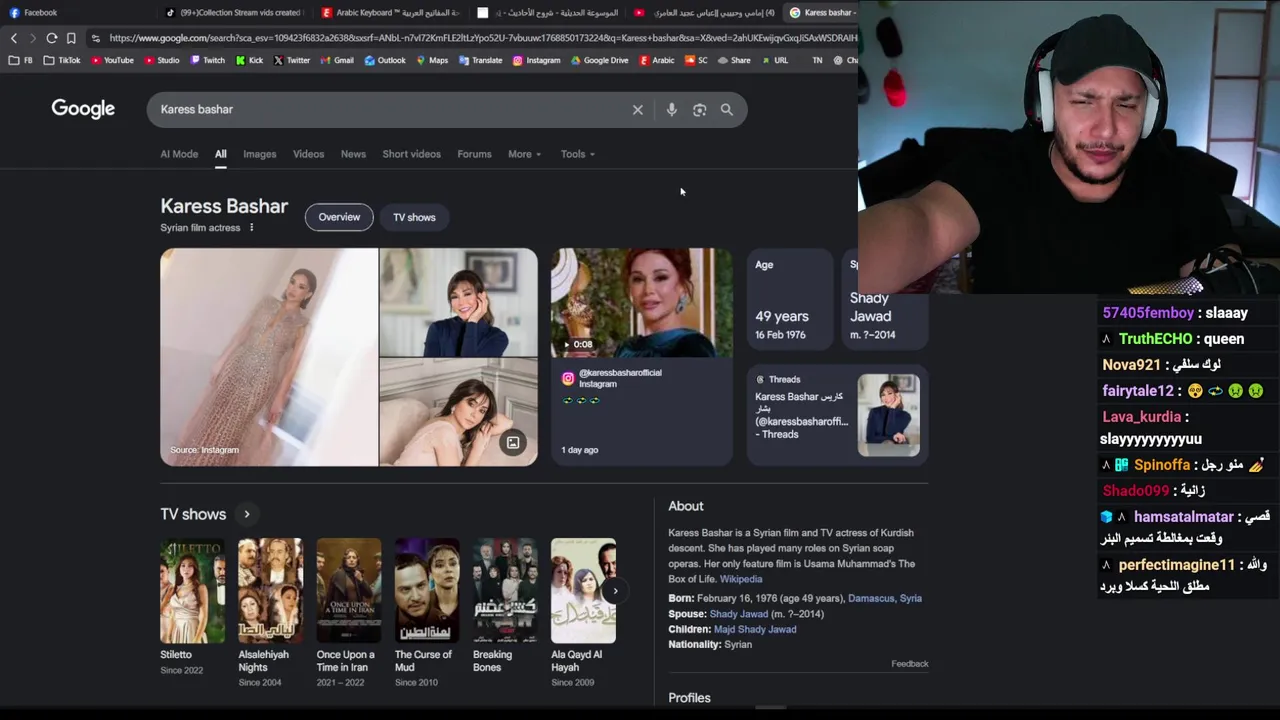Open the Twitter bookmark
Viewport: 1280px width, 720px height.
pyautogui.click(x=292, y=60)
